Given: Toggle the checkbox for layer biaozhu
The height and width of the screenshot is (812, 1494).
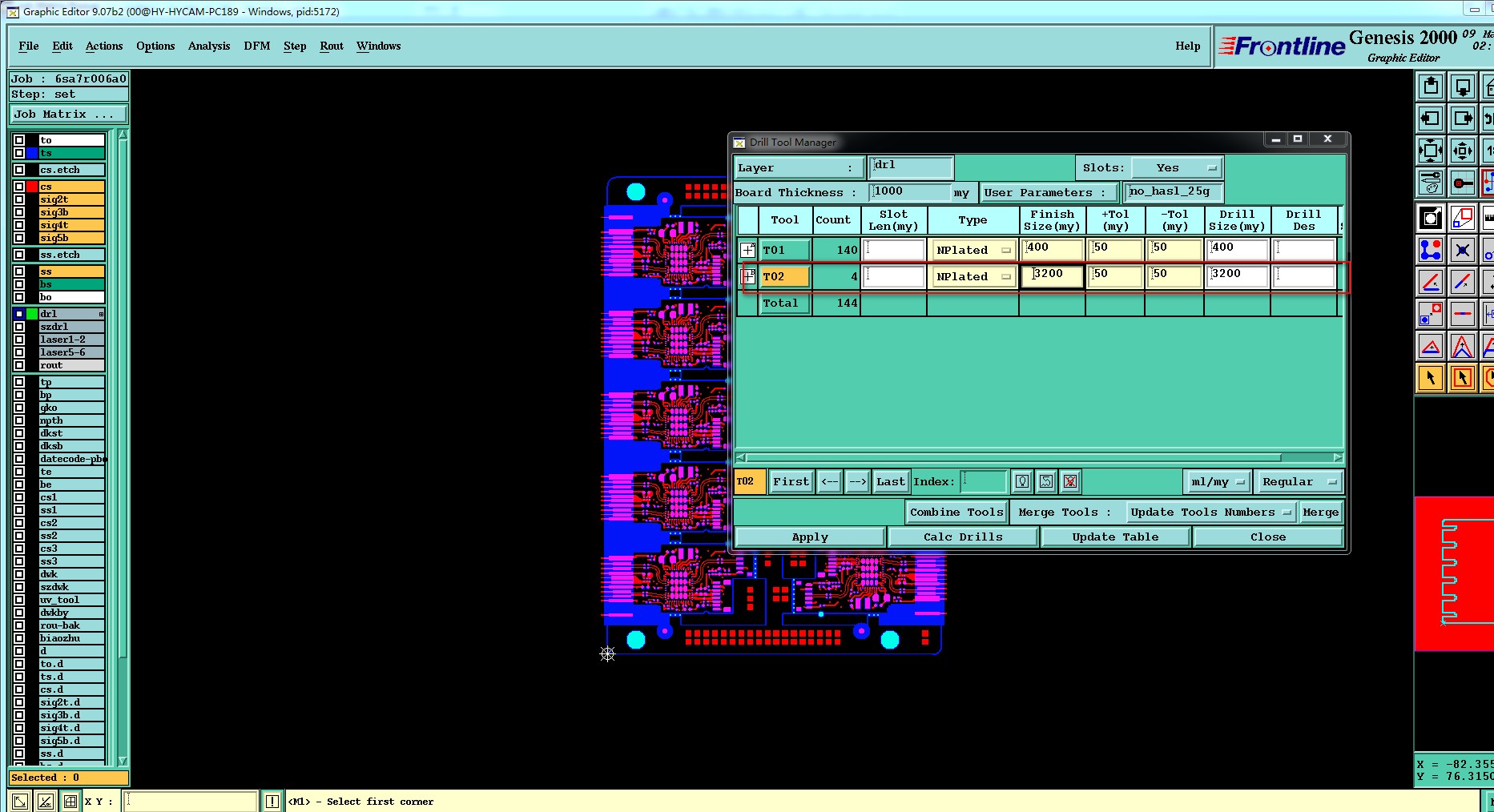Looking at the screenshot, I should 19,638.
